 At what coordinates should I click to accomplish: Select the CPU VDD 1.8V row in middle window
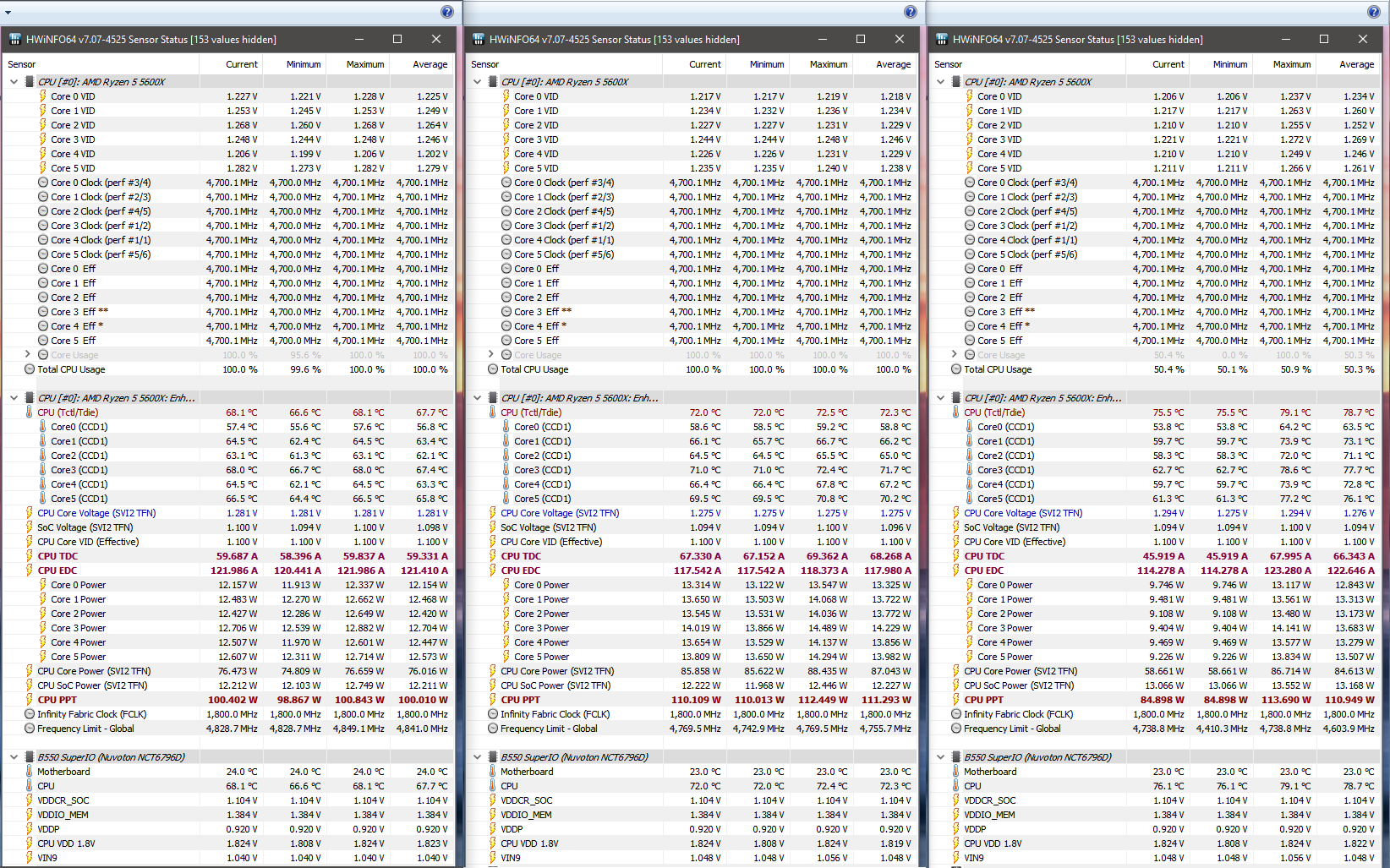pyautogui.click(x=692, y=843)
